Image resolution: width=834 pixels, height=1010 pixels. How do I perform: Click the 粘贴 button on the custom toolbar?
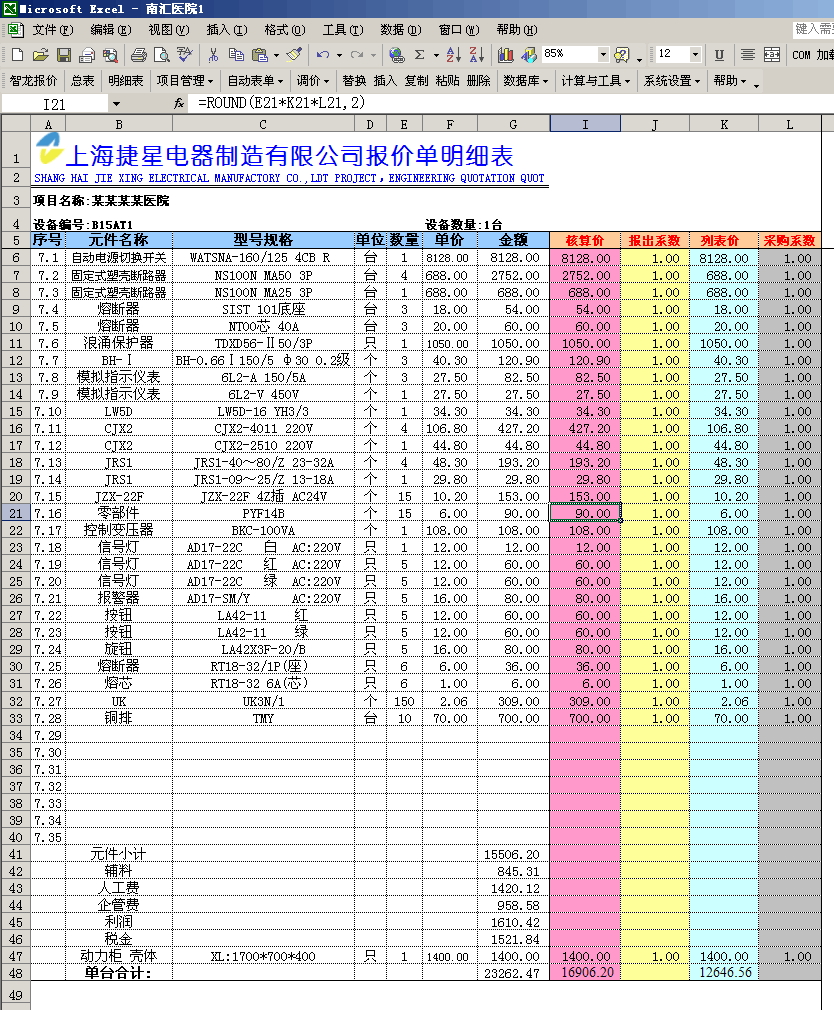tap(448, 81)
